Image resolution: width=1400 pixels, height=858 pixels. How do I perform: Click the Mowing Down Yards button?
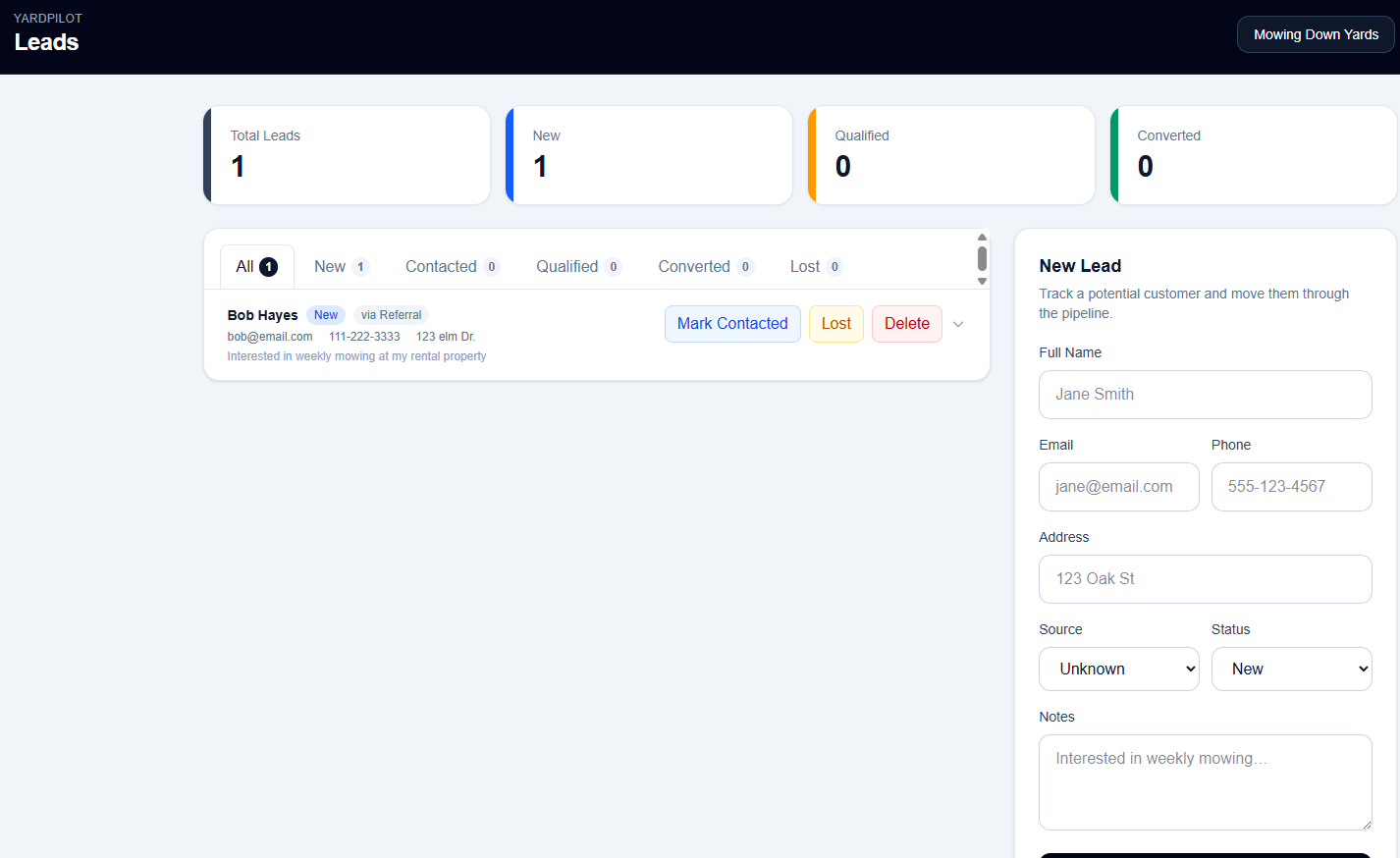click(x=1316, y=34)
